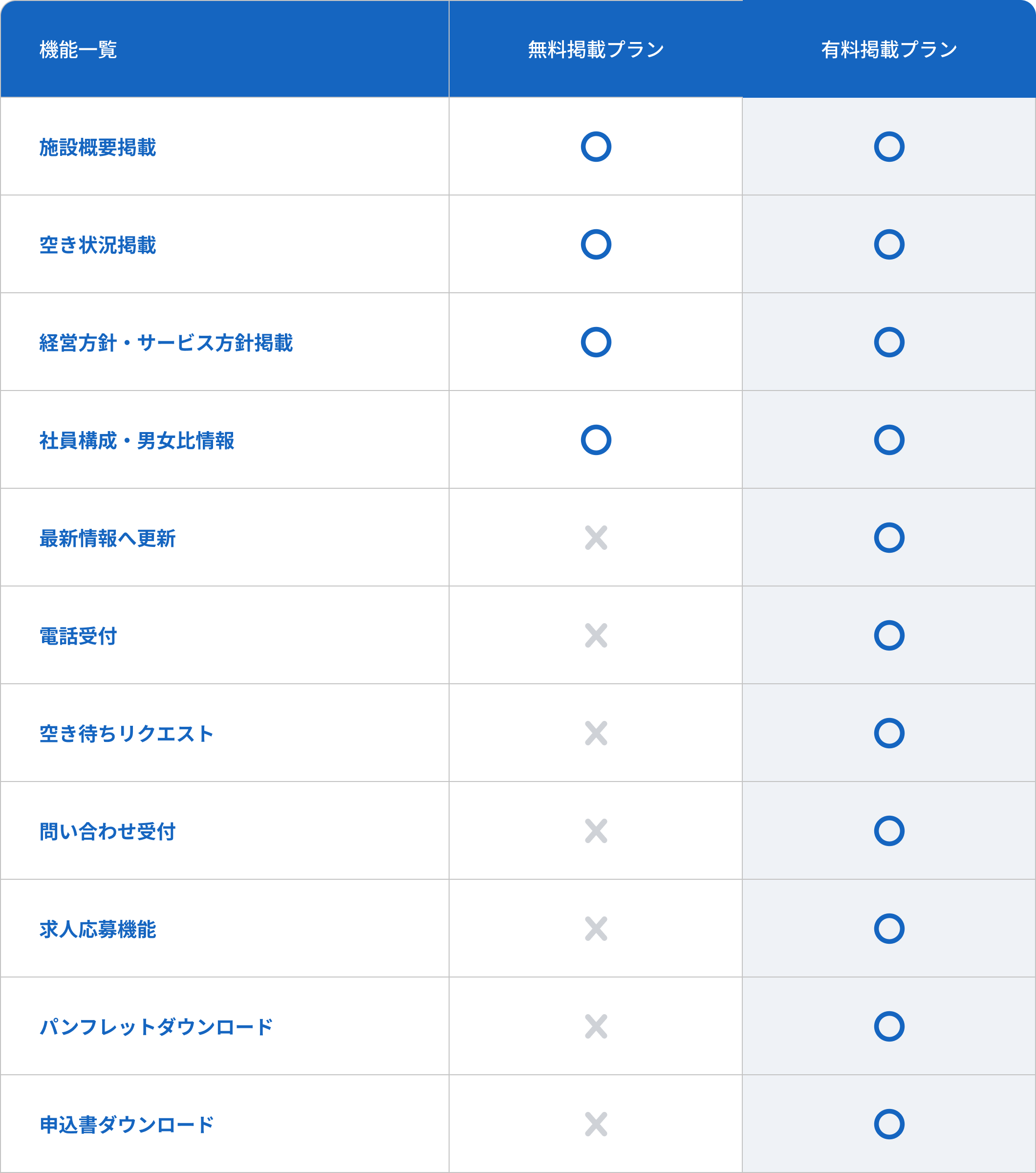Screen dimensions: 1036x1173
Task: Select the 無料掲載プラン column header
Action: tap(595, 50)
